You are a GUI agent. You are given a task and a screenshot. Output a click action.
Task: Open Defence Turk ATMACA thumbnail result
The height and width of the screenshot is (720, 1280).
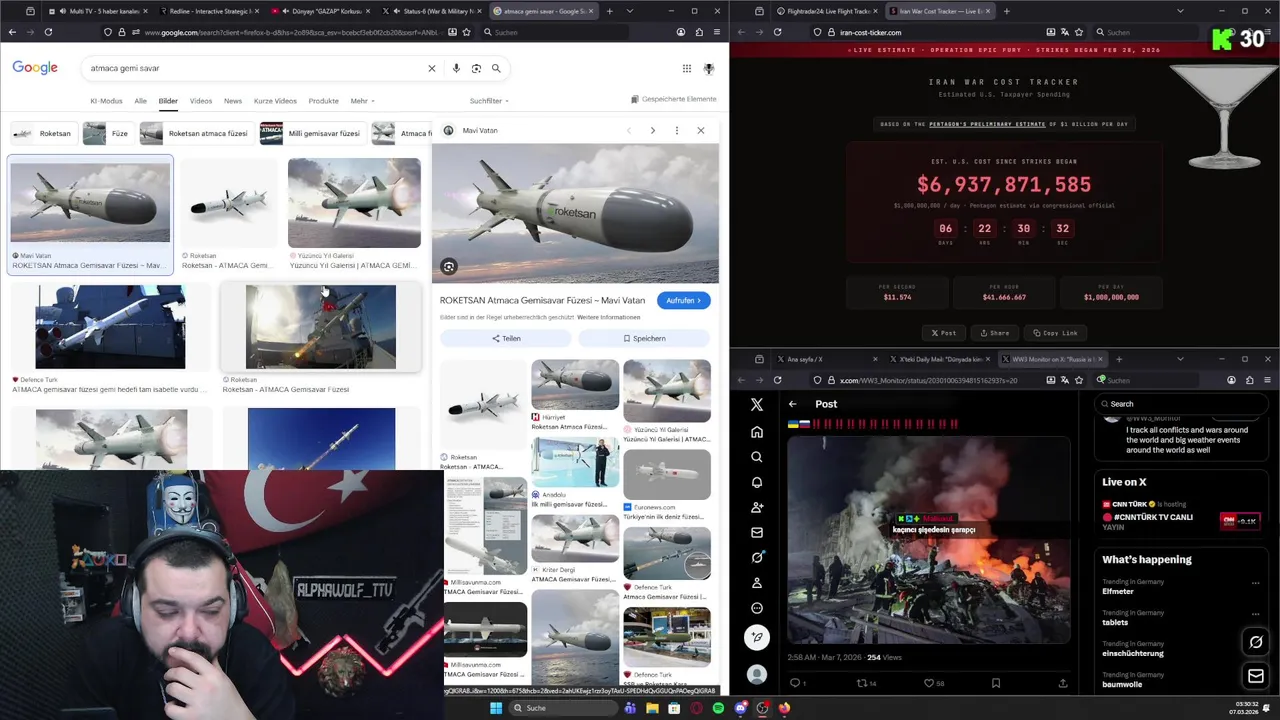[110, 327]
